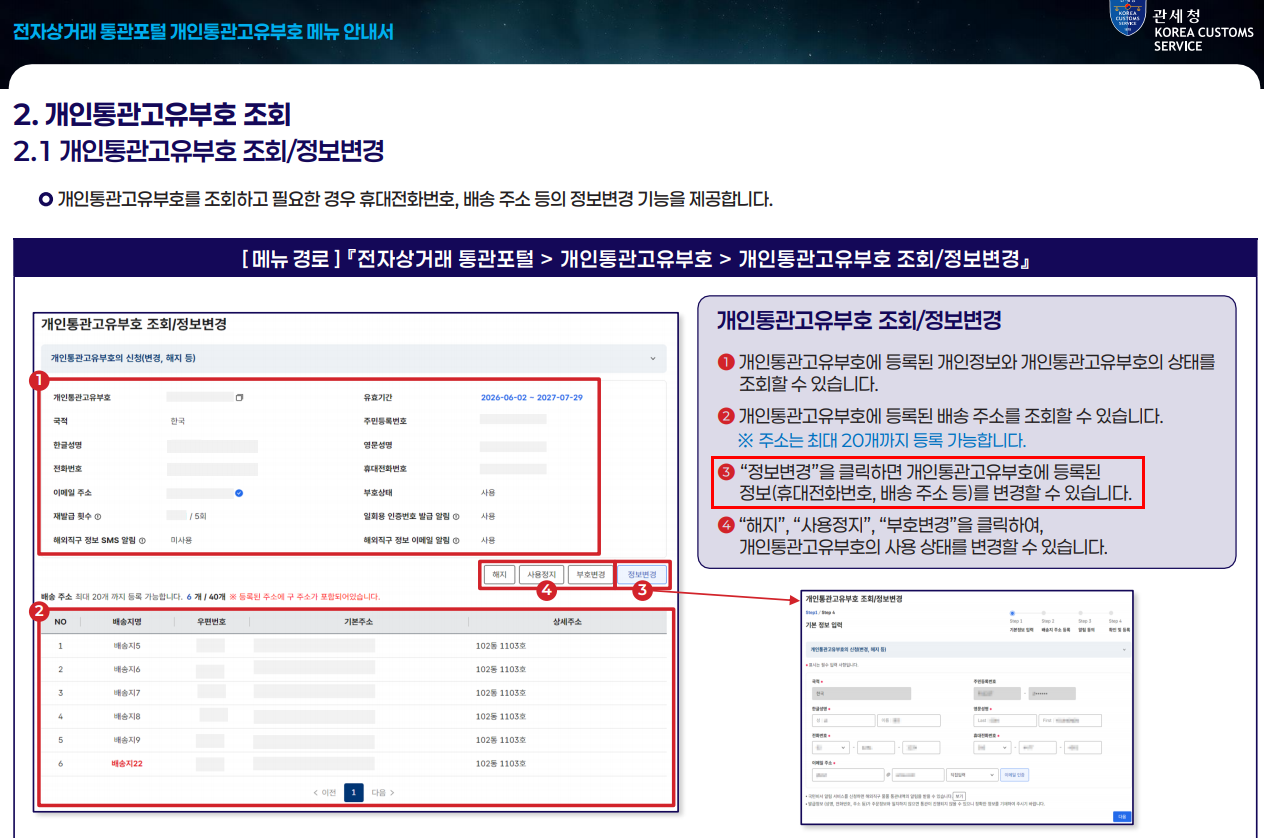This screenshot has width=1264, height=838.
Task: Select the 배송지6 row name
Action: click(127, 669)
